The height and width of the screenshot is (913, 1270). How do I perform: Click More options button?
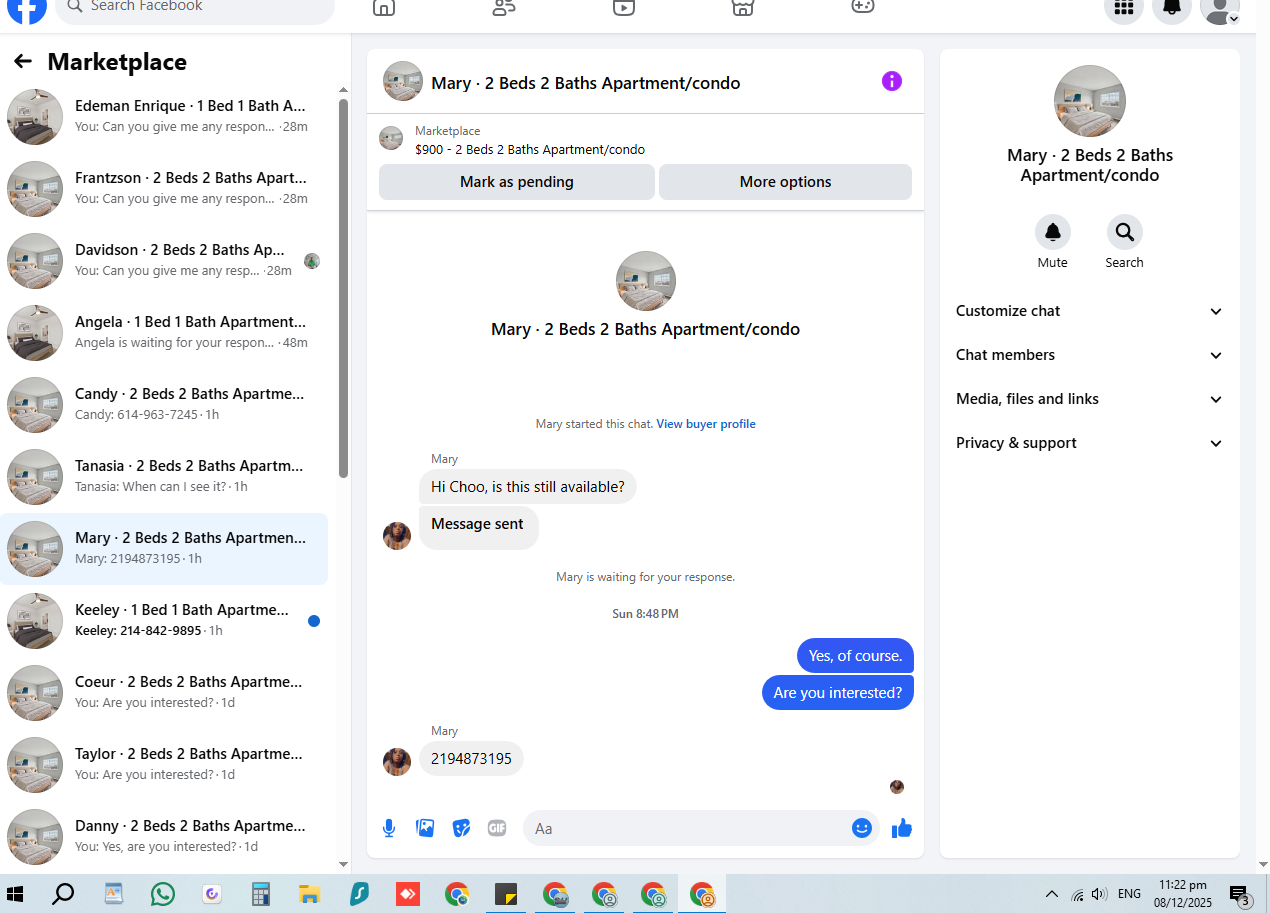(785, 182)
